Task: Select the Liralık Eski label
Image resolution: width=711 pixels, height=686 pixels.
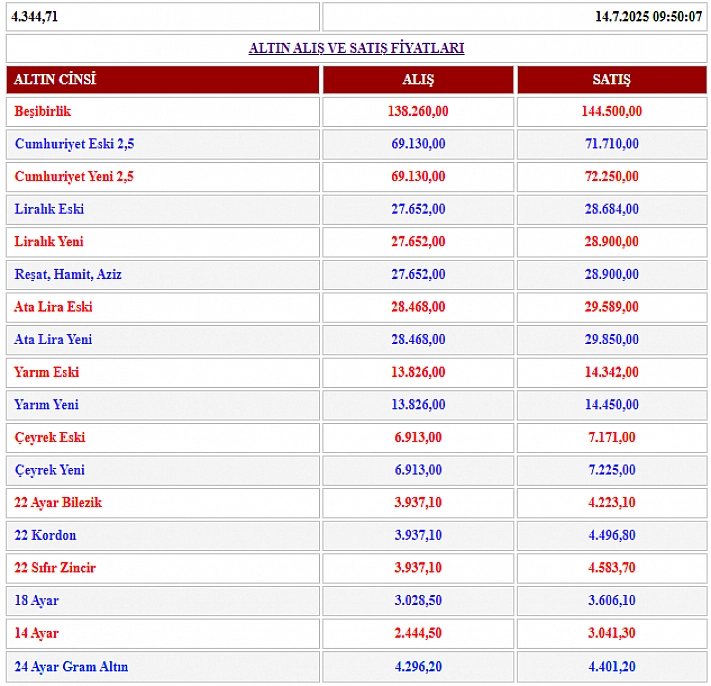Action: coord(49,209)
